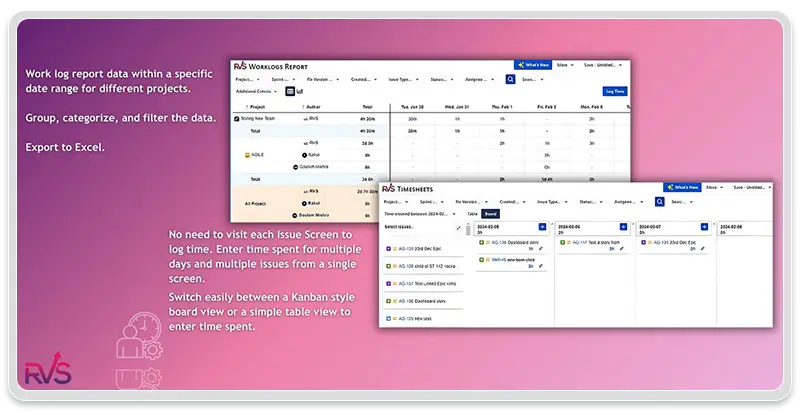Open More menu in Timesheets
This screenshot has width=800, height=415.
[714, 188]
